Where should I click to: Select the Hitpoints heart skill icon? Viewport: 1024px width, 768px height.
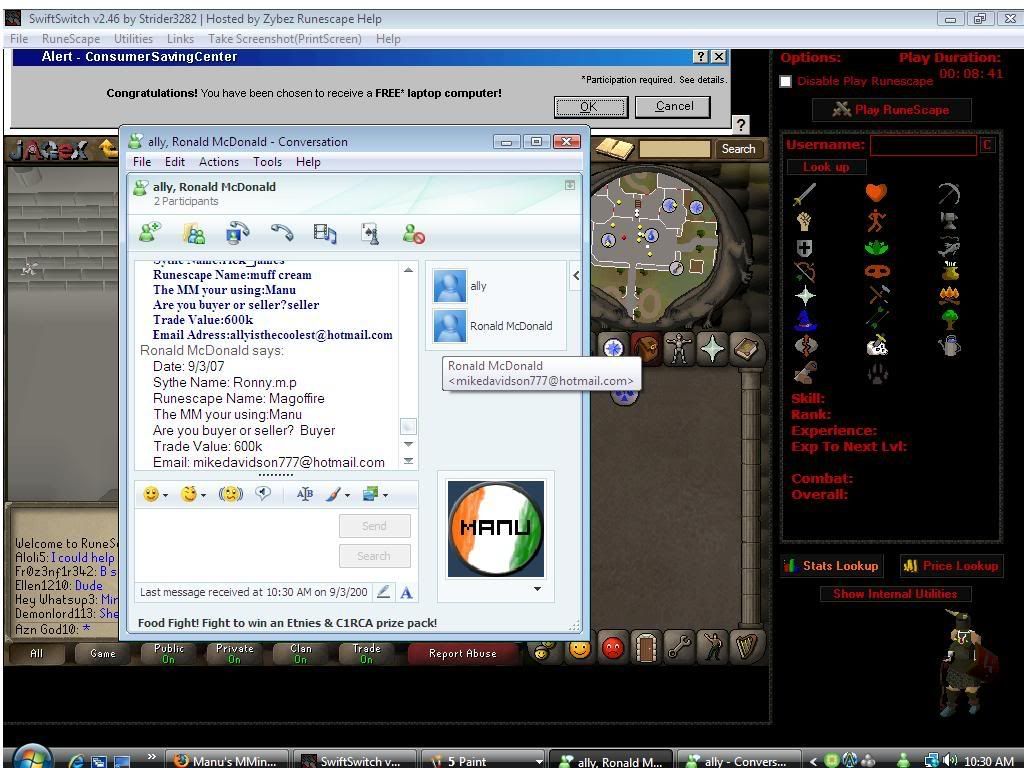[876, 193]
